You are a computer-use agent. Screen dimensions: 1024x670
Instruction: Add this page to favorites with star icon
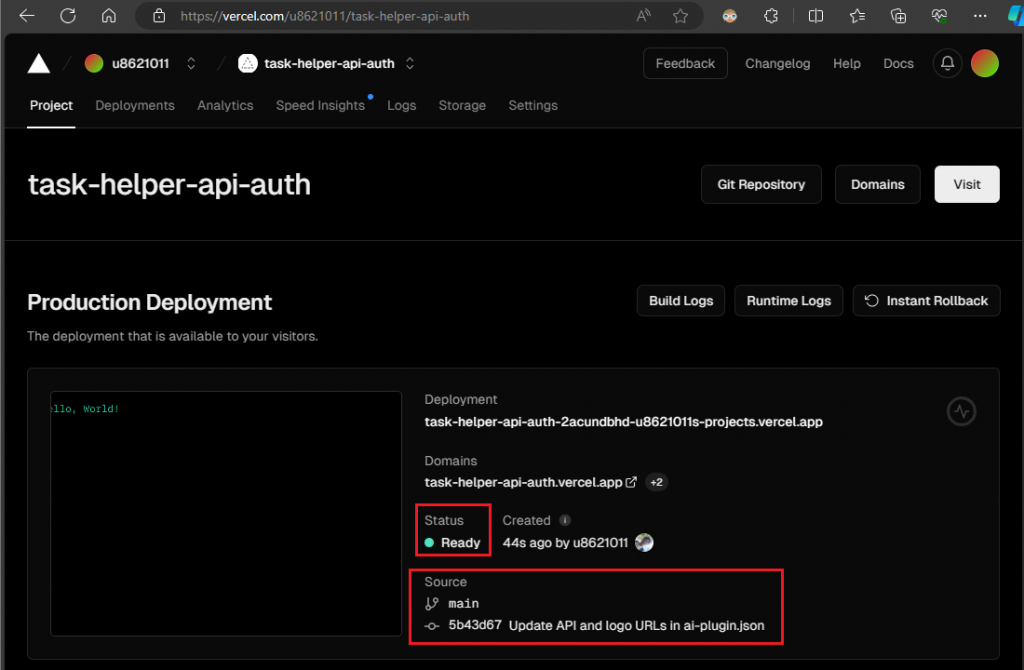(680, 16)
